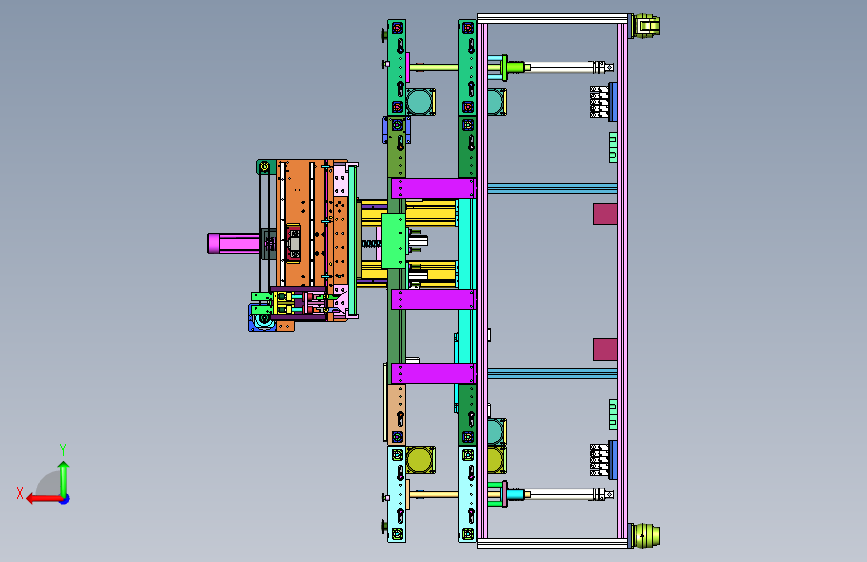Click the Y label of the coordinate triad

[x=63, y=450]
